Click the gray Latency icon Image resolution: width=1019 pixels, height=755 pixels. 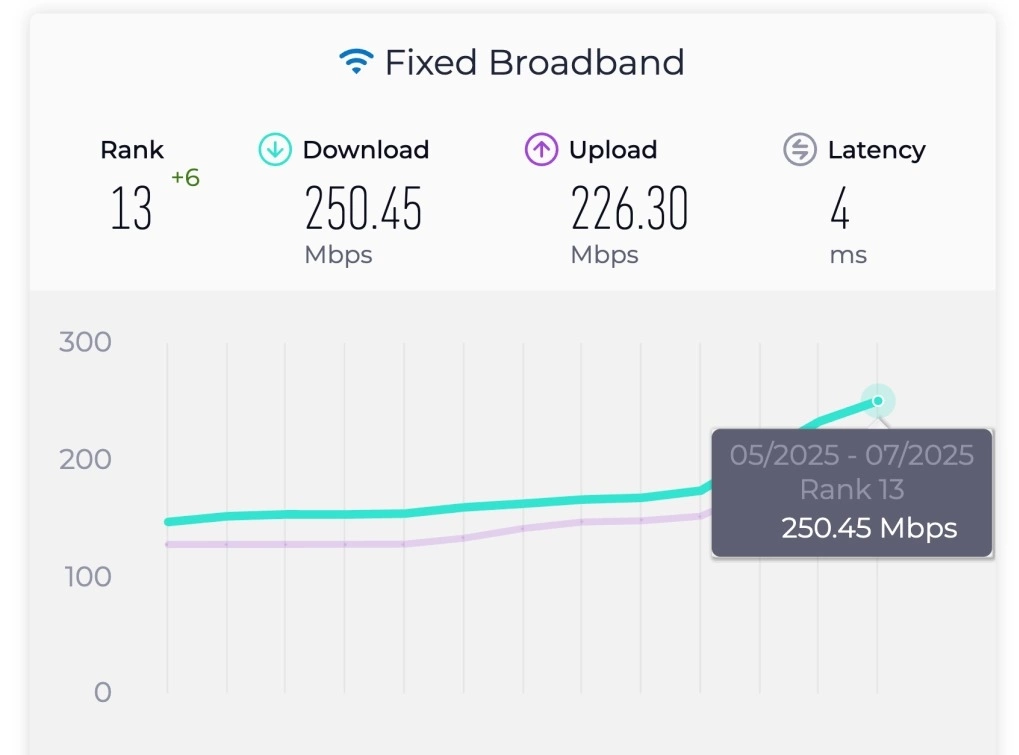coord(799,150)
